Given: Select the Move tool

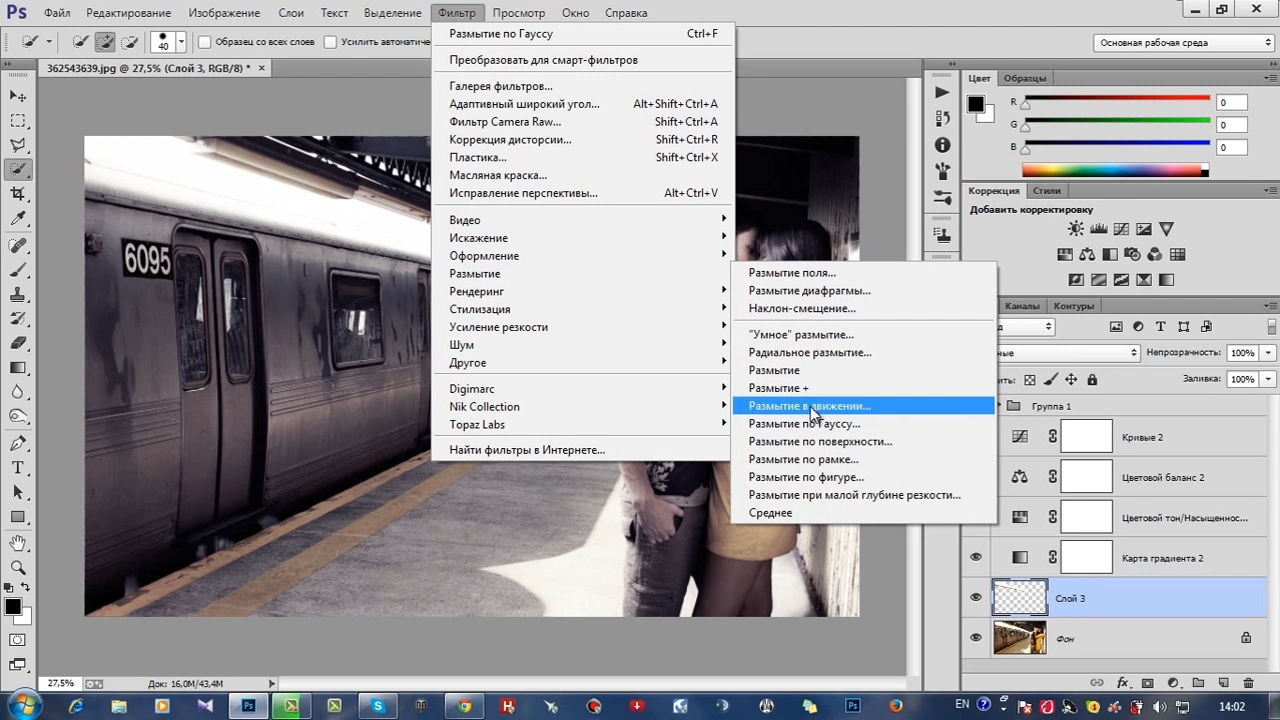Looking at the screenshot, I should point(18,96).
